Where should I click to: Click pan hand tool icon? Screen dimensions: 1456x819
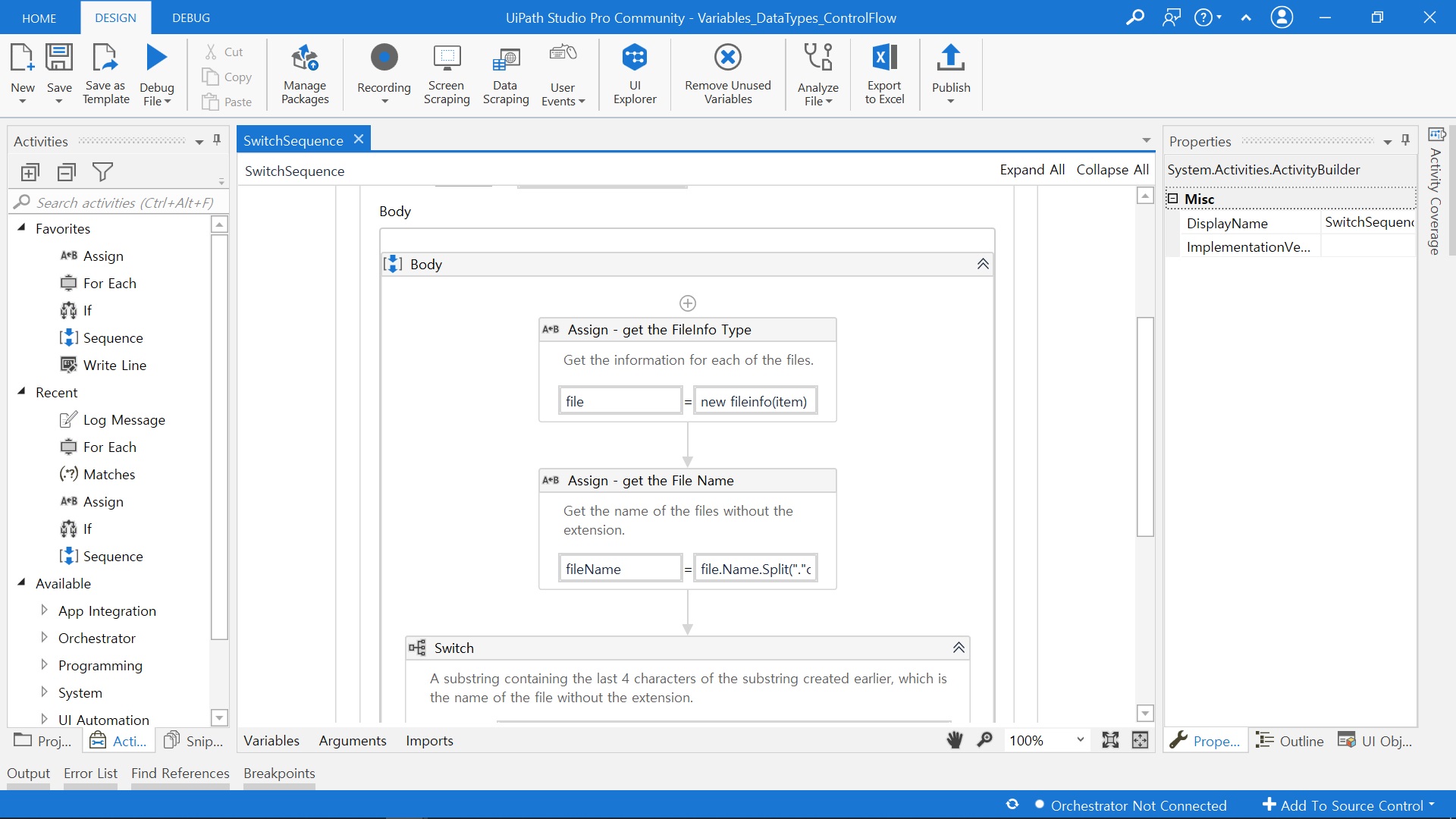click(955, 740)
